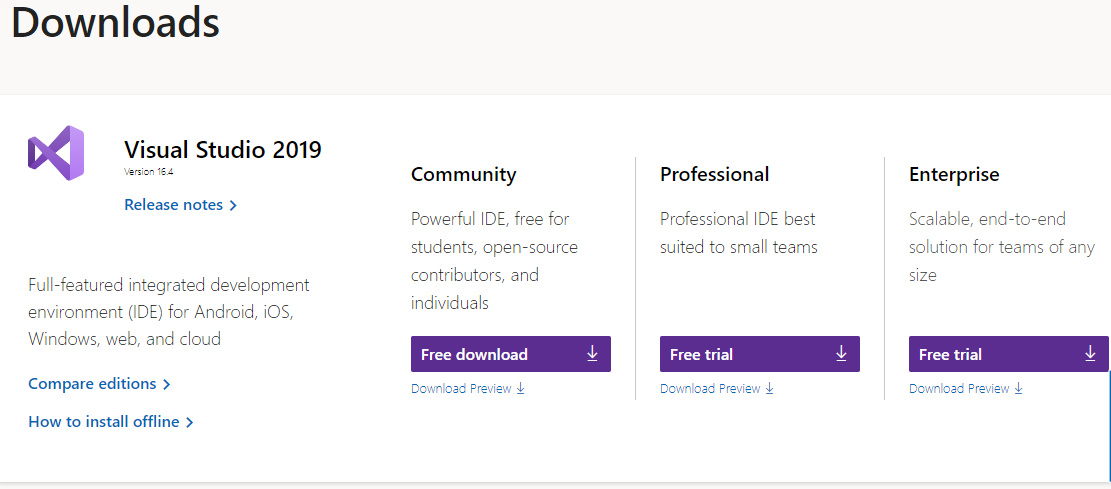Click chevron next to Compare editions
Viewport: 1111px width, 489px height.
167,385
